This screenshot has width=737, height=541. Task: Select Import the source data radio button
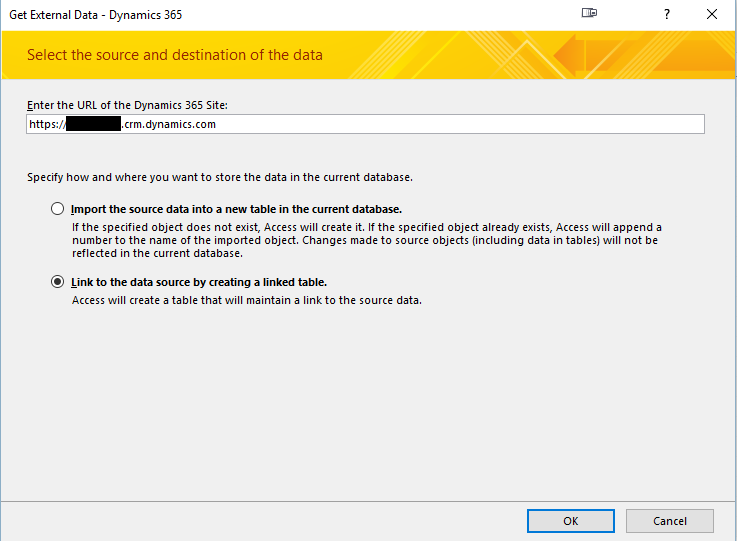pos(57,209)
